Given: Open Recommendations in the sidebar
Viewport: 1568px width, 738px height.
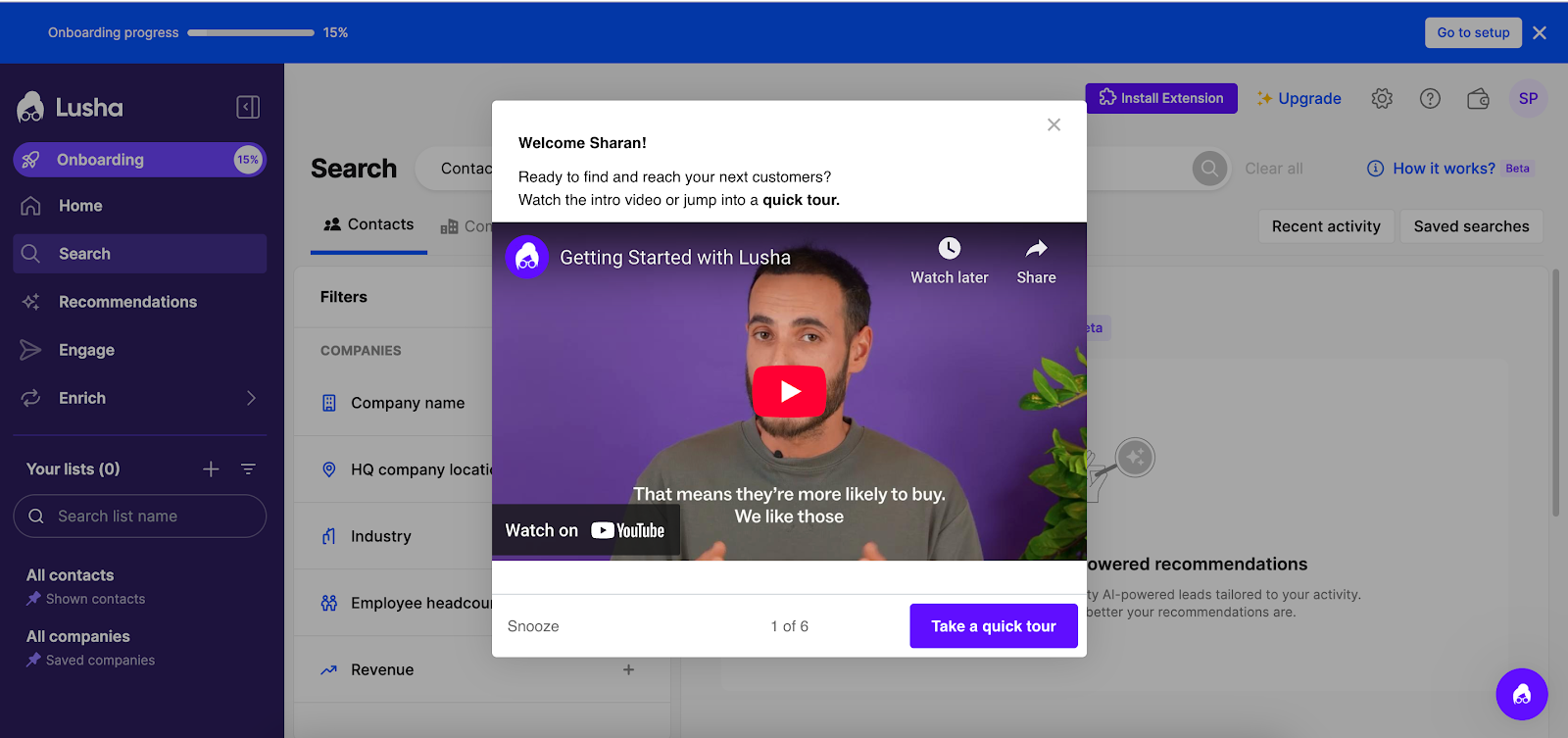Looking at the screenshot, I should (139, 302).
